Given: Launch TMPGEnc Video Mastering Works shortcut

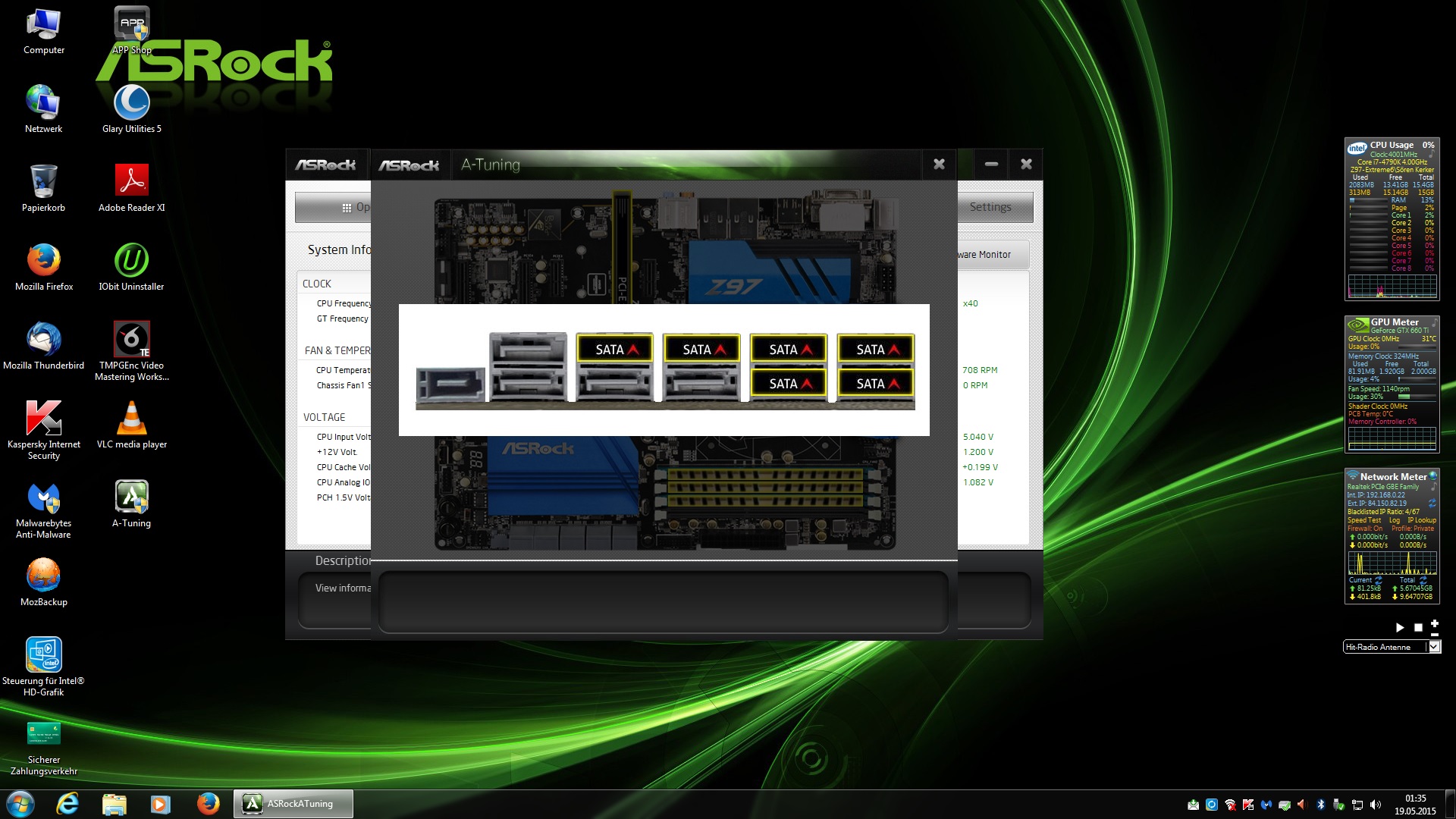Looking at the screenshot, I should click(131, 340).
